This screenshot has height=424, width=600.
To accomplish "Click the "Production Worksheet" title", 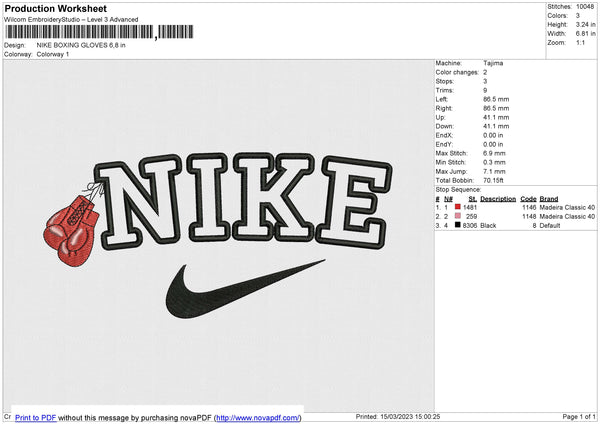I will click(55, 8).
